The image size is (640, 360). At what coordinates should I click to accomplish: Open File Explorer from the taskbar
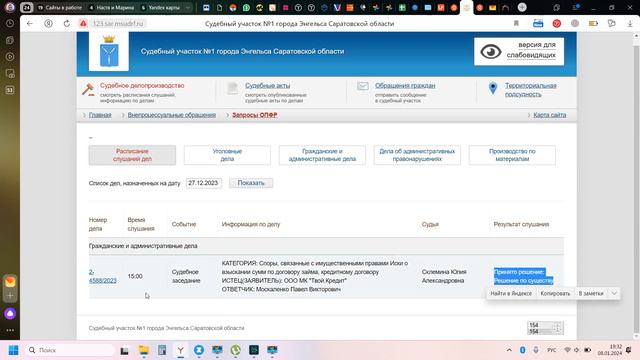tap(144, 350)
